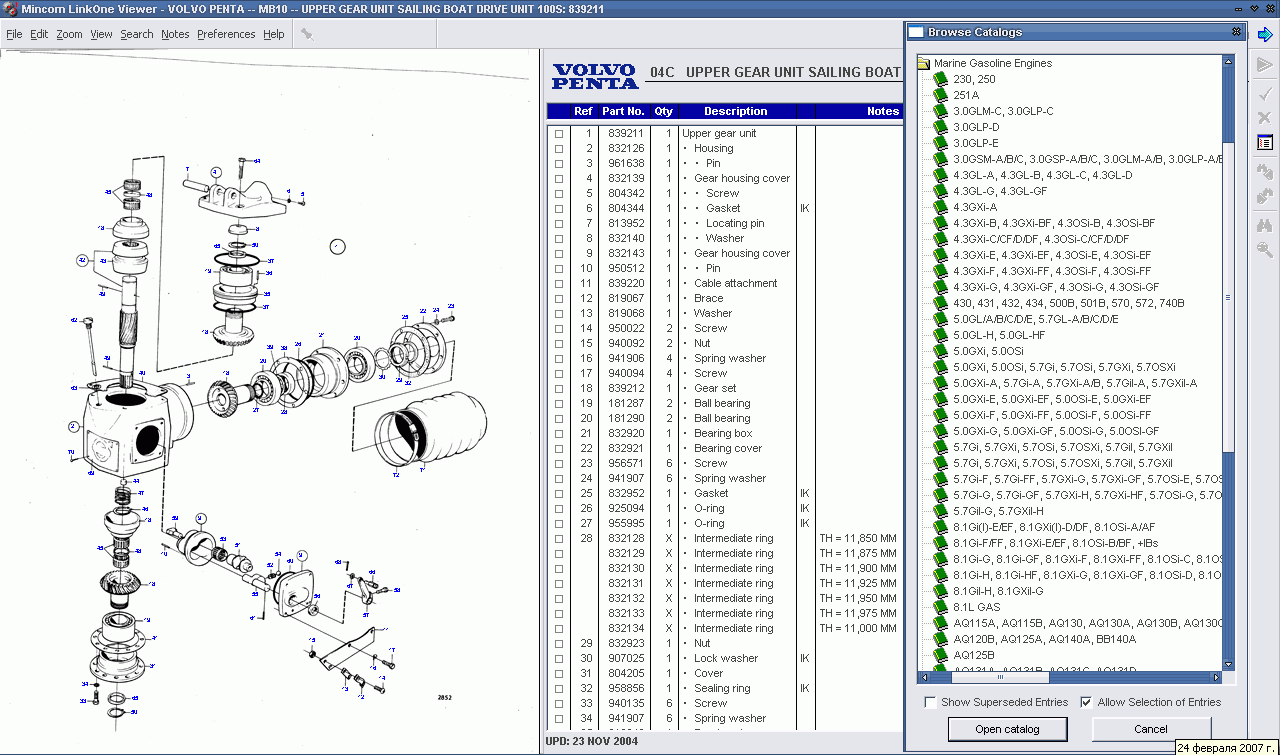Click the catalog tree scroll-right arrow

click(x=1216, y=677)
